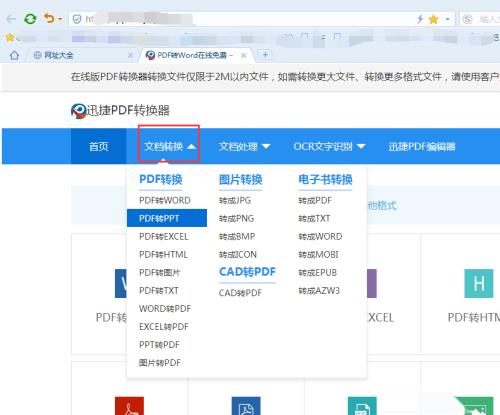Choose PDF转WORD from dropdown
The height and width of the screenshot is (415, 500).
pyautogui.click(x=165, y=200)
